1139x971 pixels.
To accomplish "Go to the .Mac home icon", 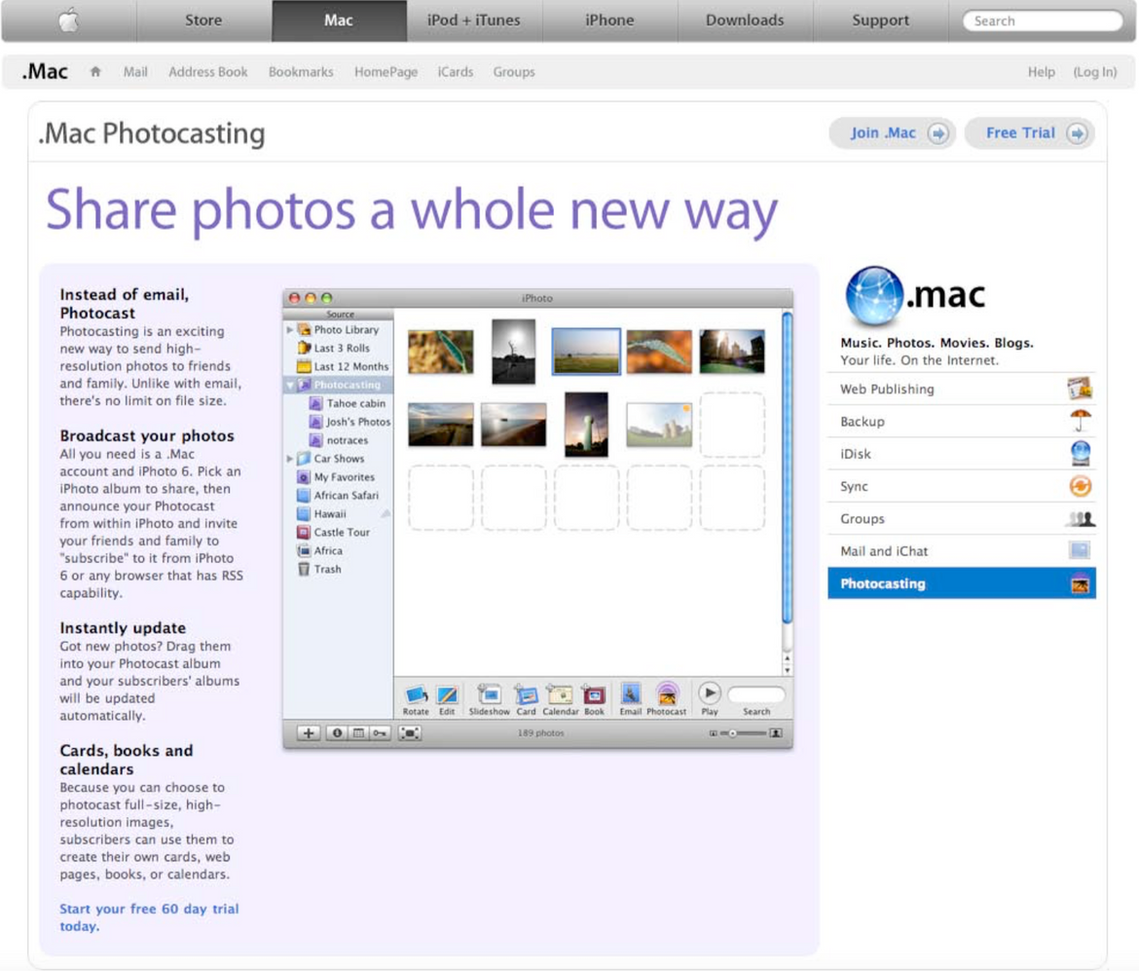I will (x=95, y=71).
